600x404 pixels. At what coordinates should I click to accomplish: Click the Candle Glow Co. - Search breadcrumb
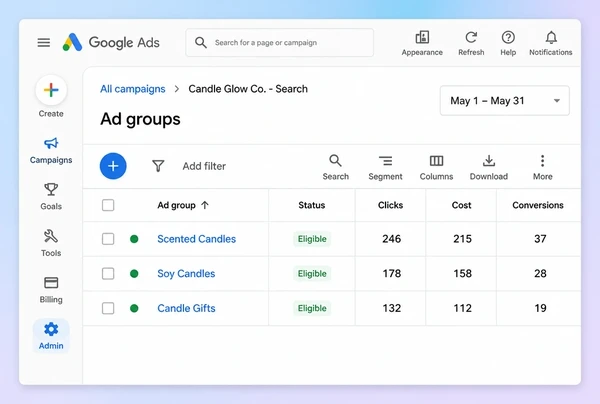tap(248, 89)
